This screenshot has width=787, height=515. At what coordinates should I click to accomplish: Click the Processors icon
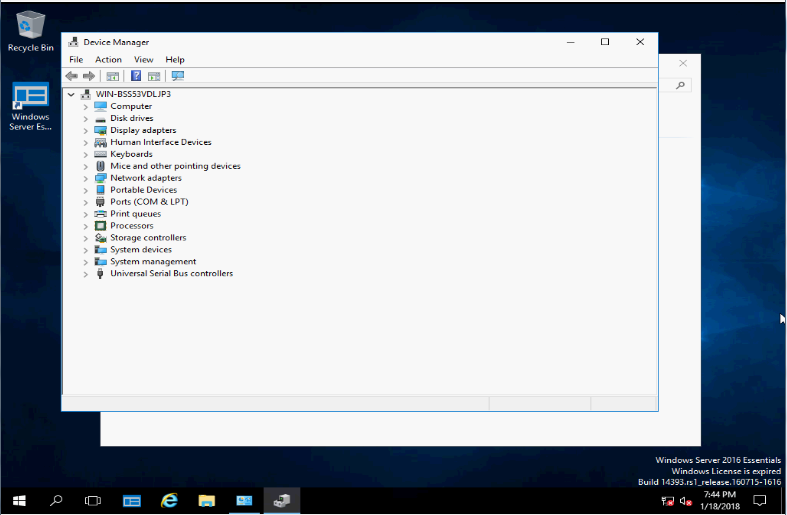tap(100, 226)
